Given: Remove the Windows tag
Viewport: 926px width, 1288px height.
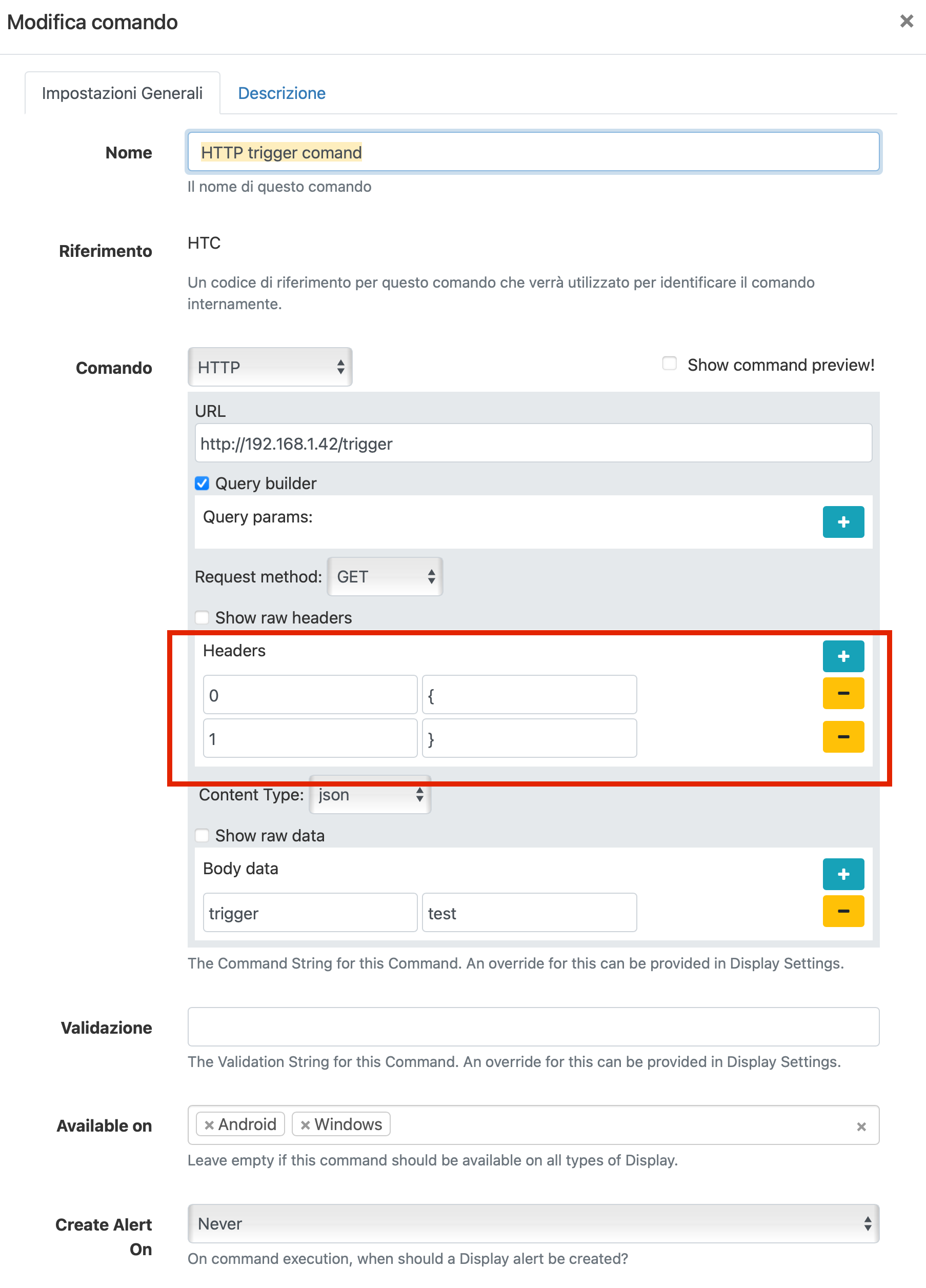Looking at the screenshot, I should [x=306, y=1124].
